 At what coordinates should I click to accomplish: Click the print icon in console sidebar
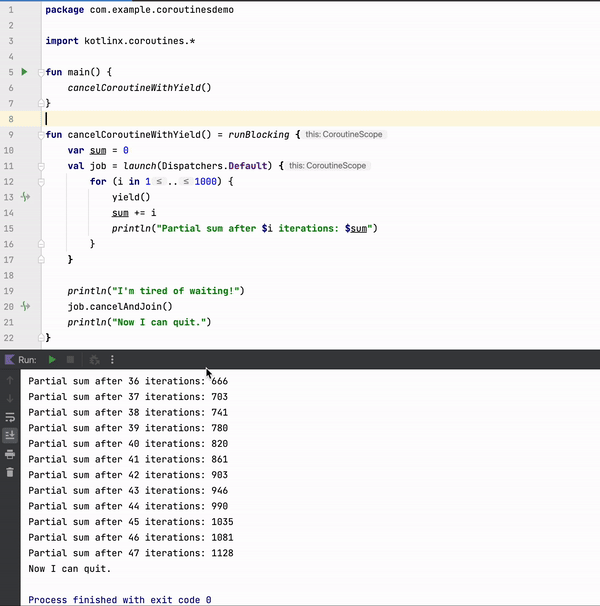[x=10, y=454]
